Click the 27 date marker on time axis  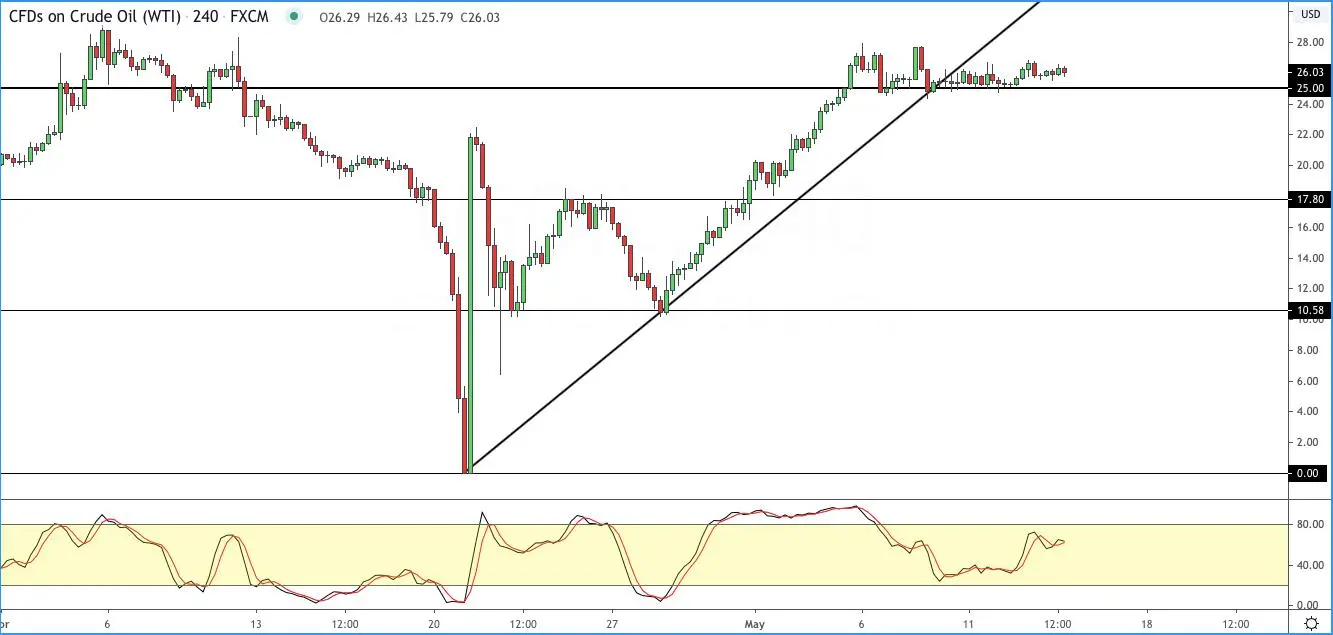[x=613, y=620]
